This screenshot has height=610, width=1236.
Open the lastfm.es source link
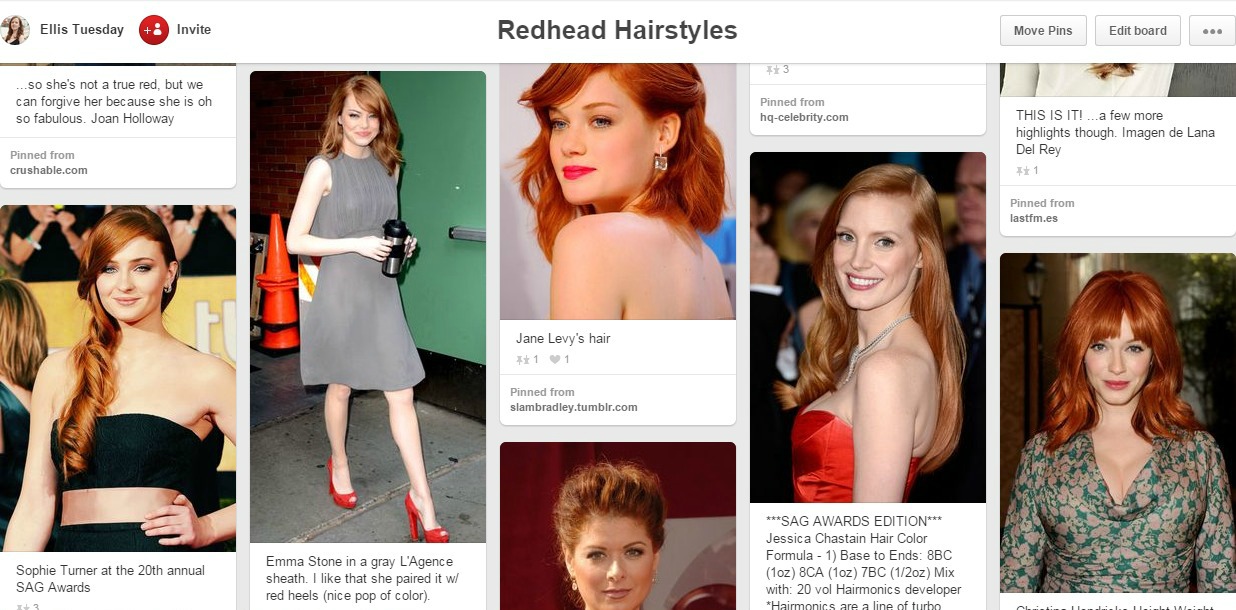coord(1034,218)
